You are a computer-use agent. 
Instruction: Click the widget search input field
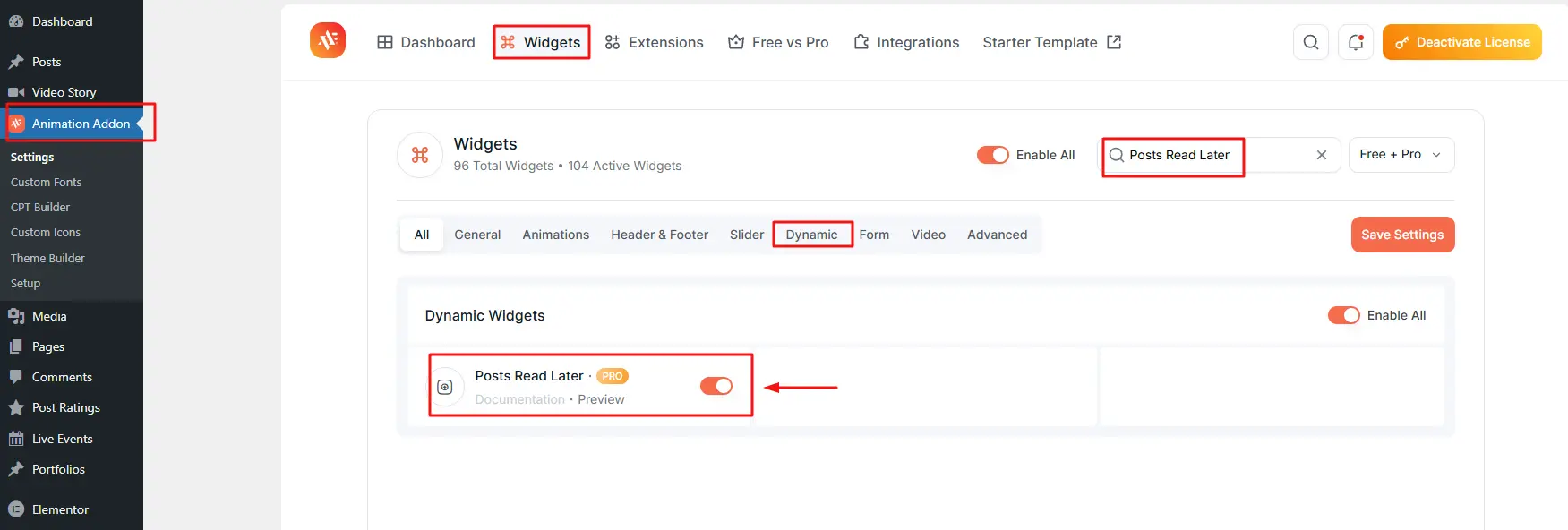(x=1220, y=155)
